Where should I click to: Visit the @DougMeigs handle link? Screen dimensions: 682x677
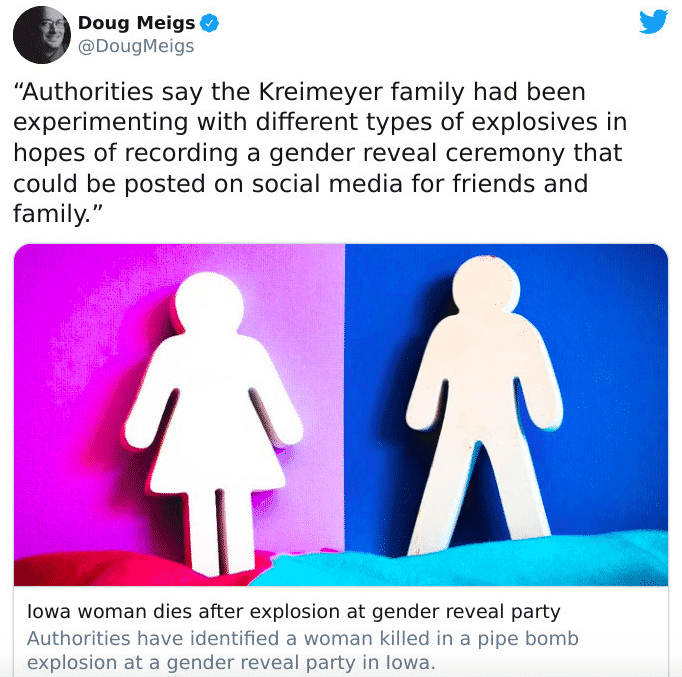pos(136,46)
